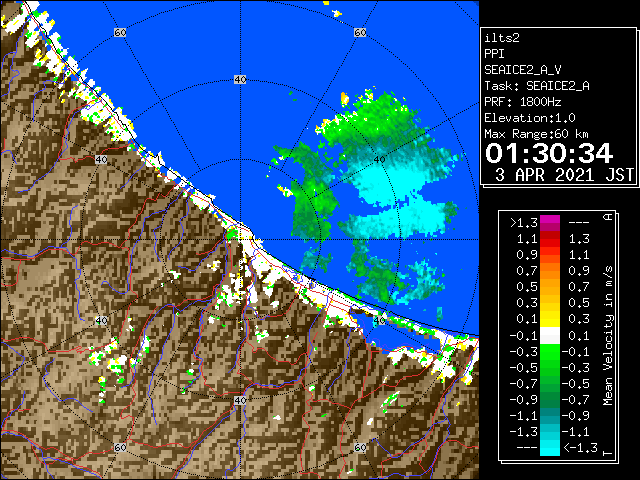The width and height of the screenshot is (640, 480).
Task: Click the 'SEAICE2_A_V' product name
Action: pos(523,70)
